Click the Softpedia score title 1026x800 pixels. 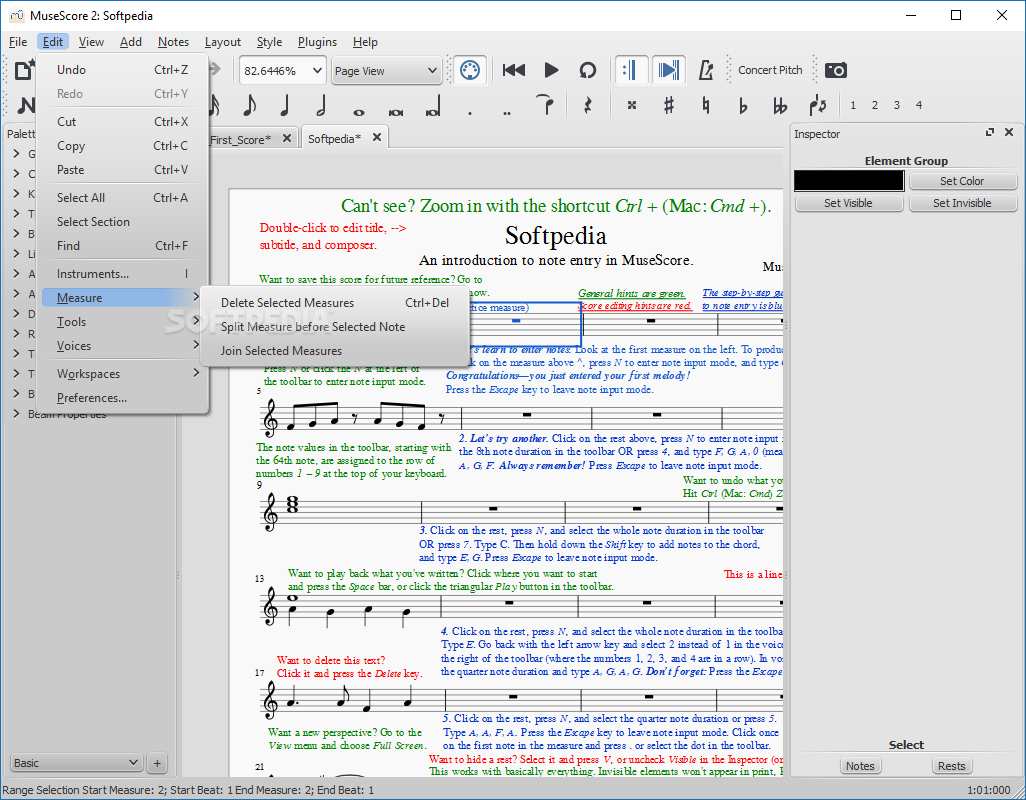click(556, 235)
